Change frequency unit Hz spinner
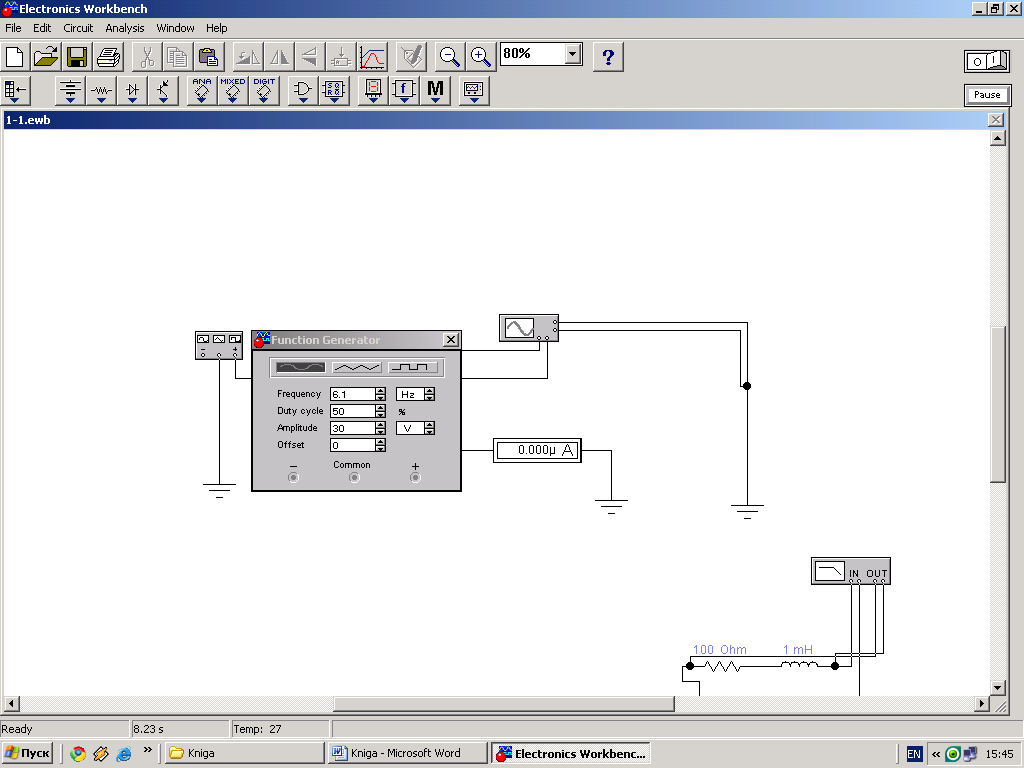The height and width of the screenshot is (768, 1024). tap(429, 394)
